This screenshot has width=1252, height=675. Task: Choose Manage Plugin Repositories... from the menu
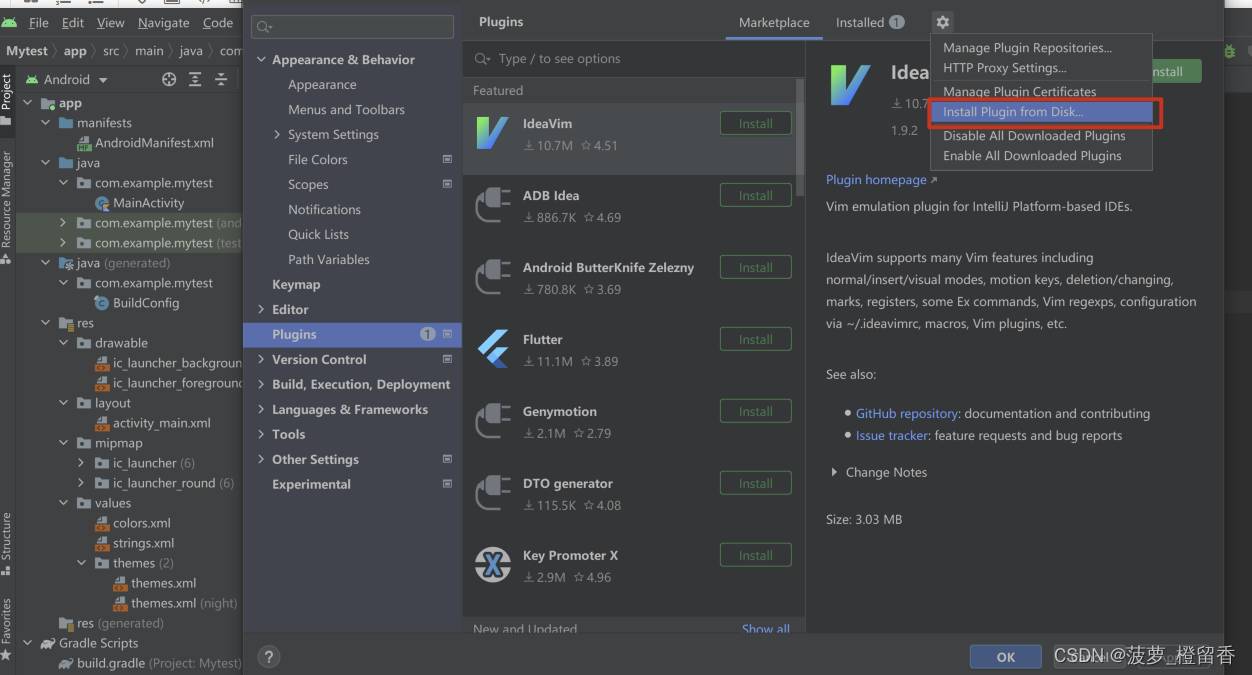tap(1040, 48)
